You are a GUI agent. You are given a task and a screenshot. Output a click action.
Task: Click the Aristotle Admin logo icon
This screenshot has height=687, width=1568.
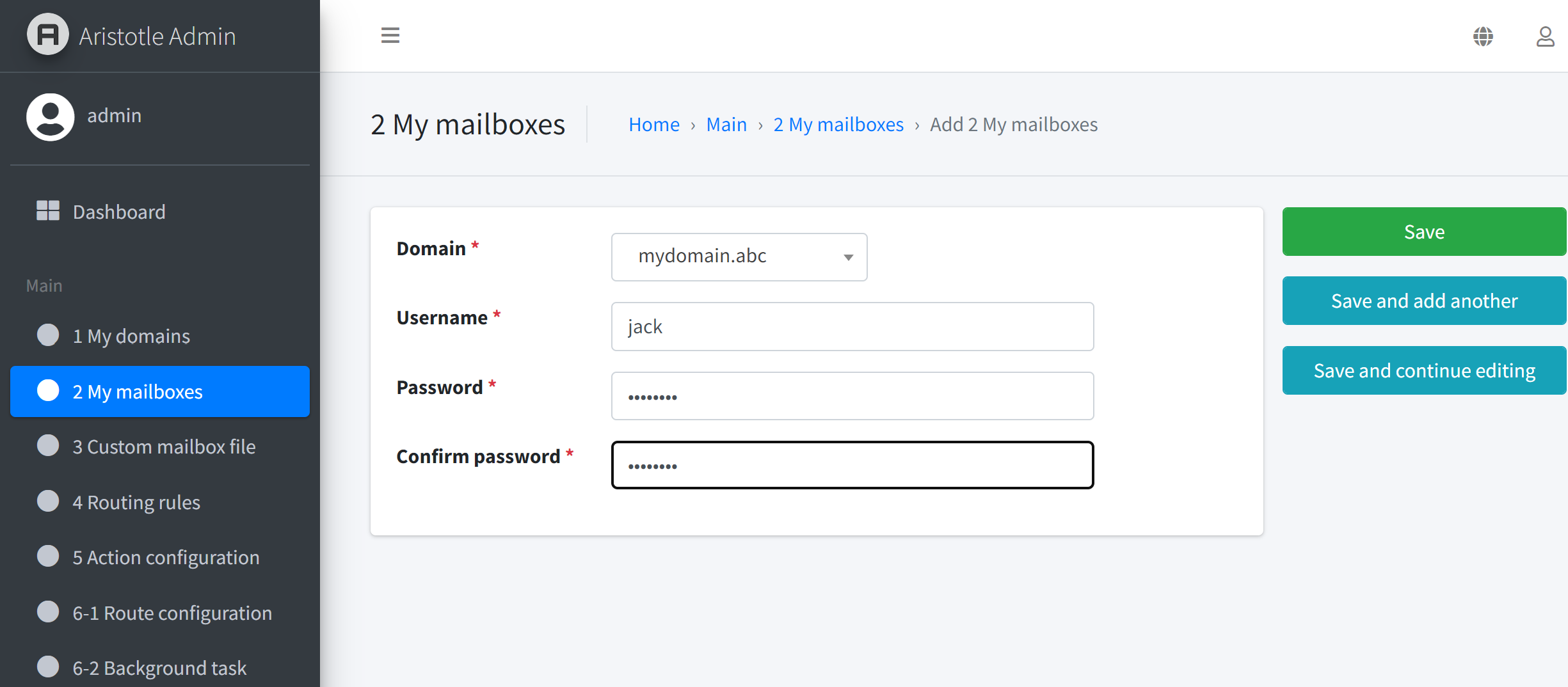[x=48, y=35]
